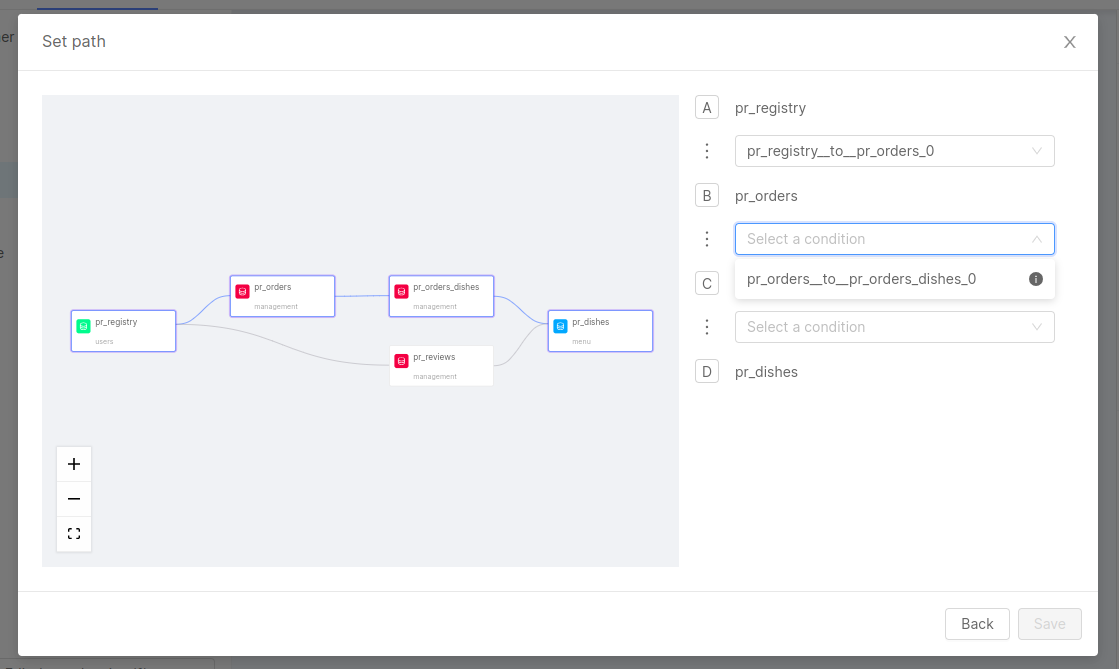Expand the kebab menu beside step A
1119x669 pixels.
707,150
